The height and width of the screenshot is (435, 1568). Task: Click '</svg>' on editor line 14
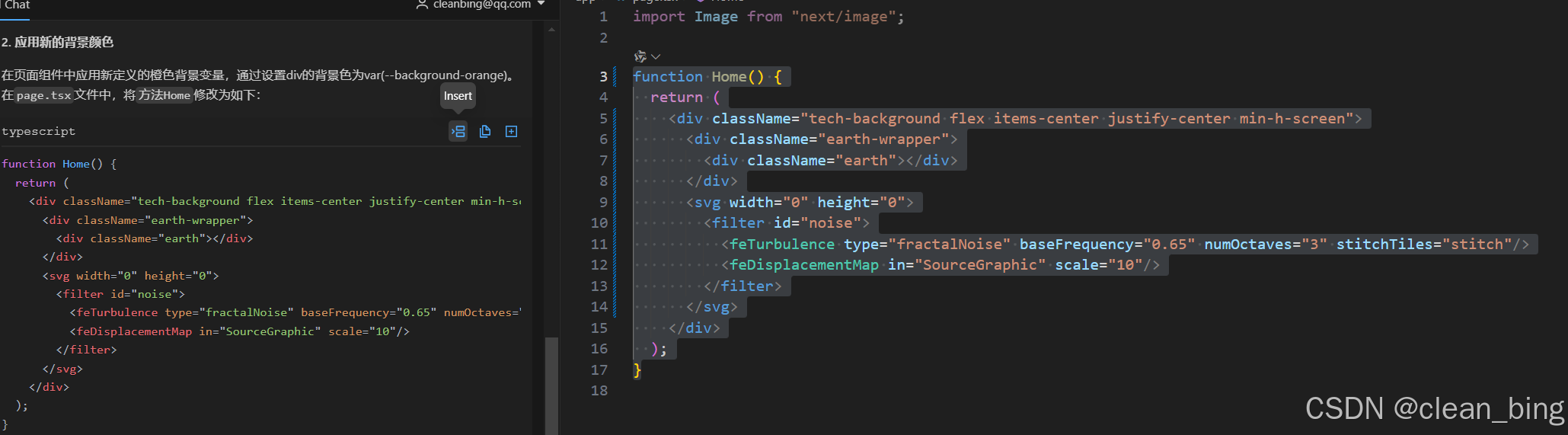712,307
